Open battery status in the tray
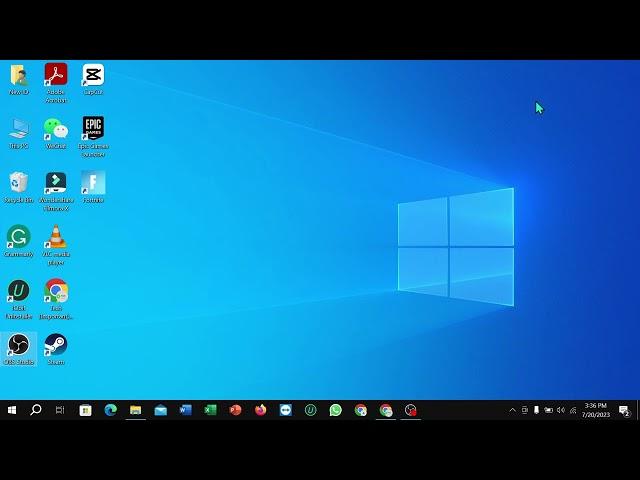The image size is (640, 480). coord(549,410)
